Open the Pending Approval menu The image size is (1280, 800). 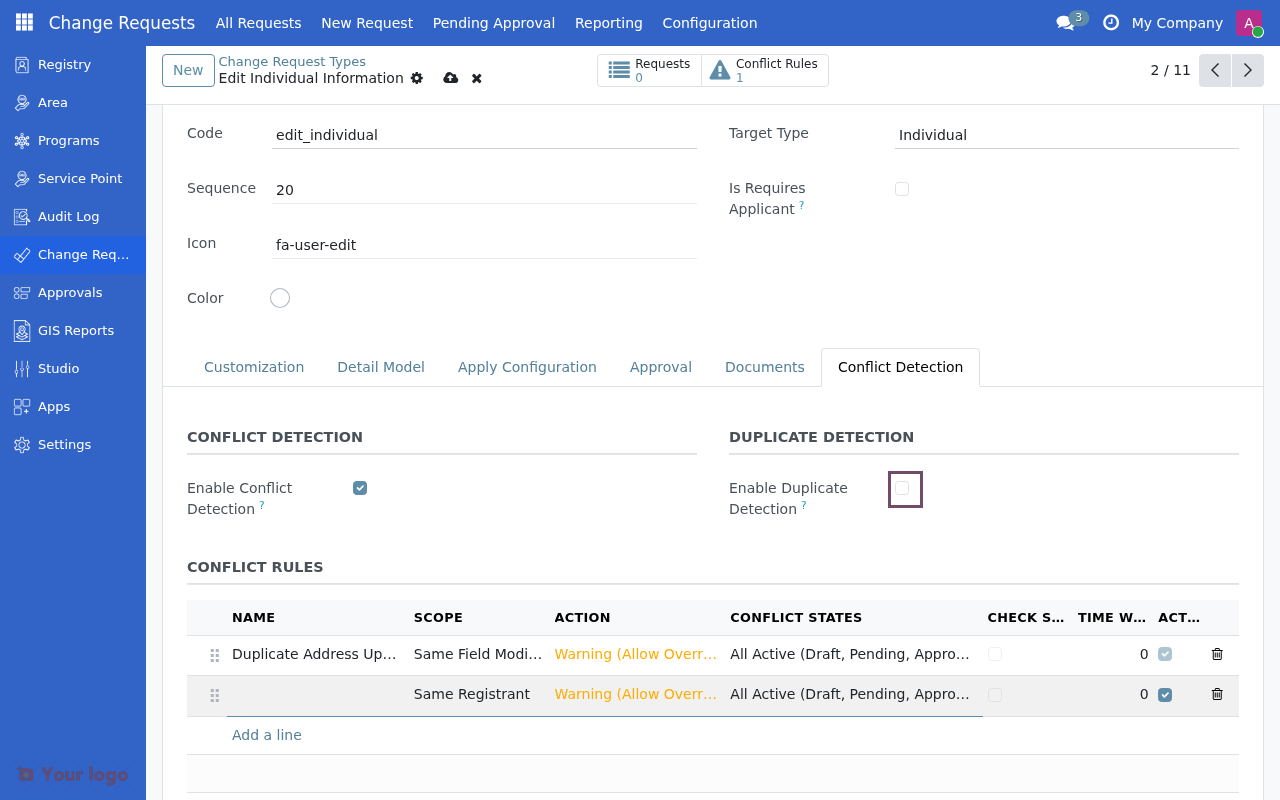pyautogui.click(x=493, y=23)
